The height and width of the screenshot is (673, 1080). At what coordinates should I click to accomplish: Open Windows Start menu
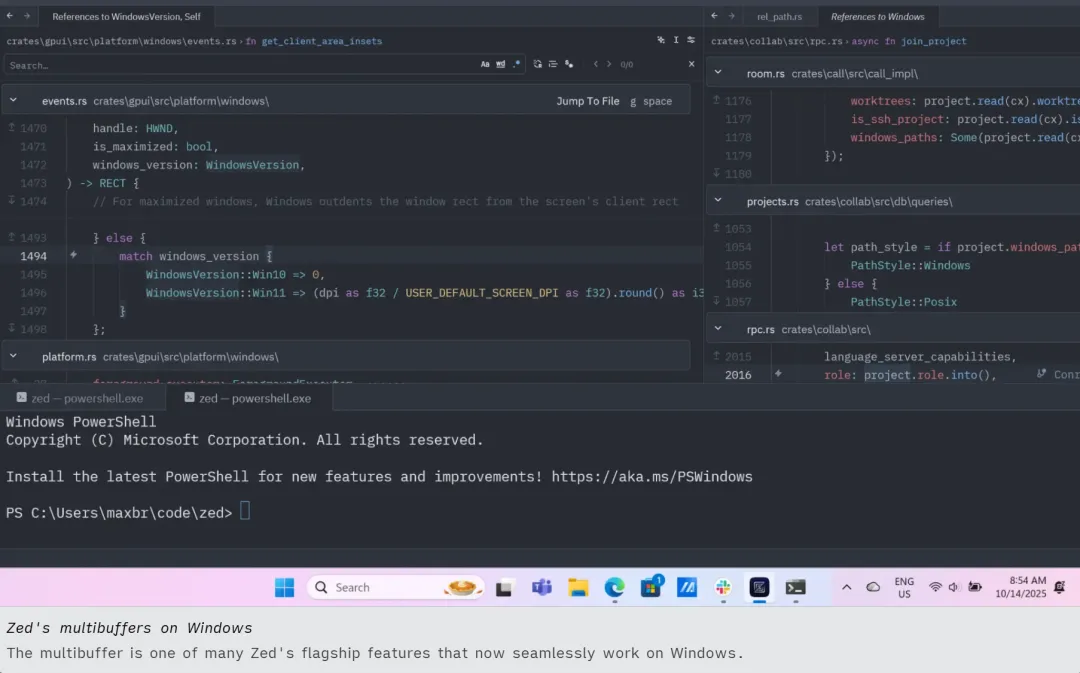click(x=284, y=588)
